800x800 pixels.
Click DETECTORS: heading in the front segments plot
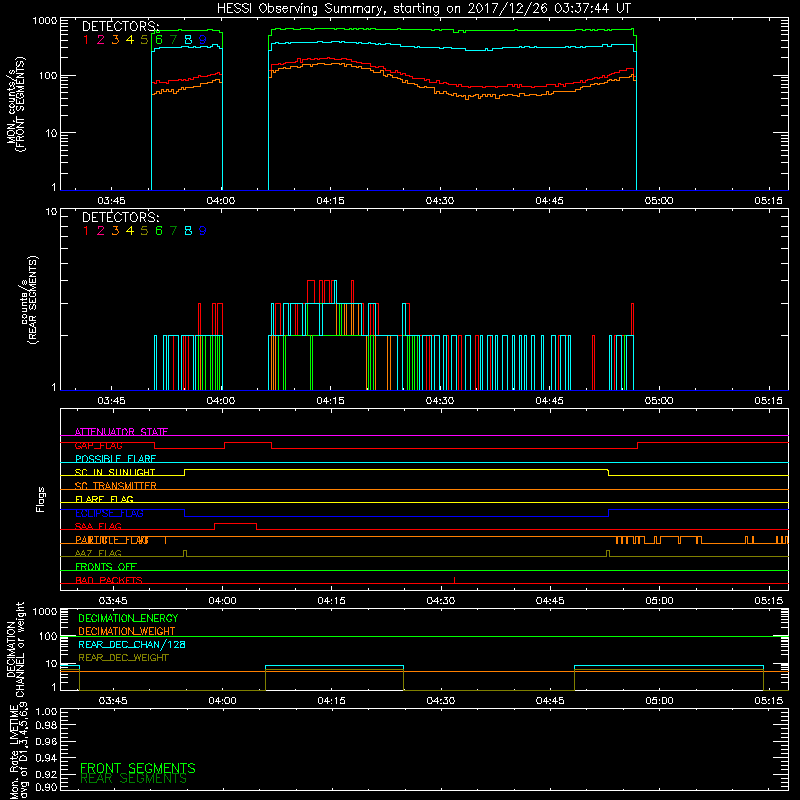pyautogui.click(x=121, y=26)
